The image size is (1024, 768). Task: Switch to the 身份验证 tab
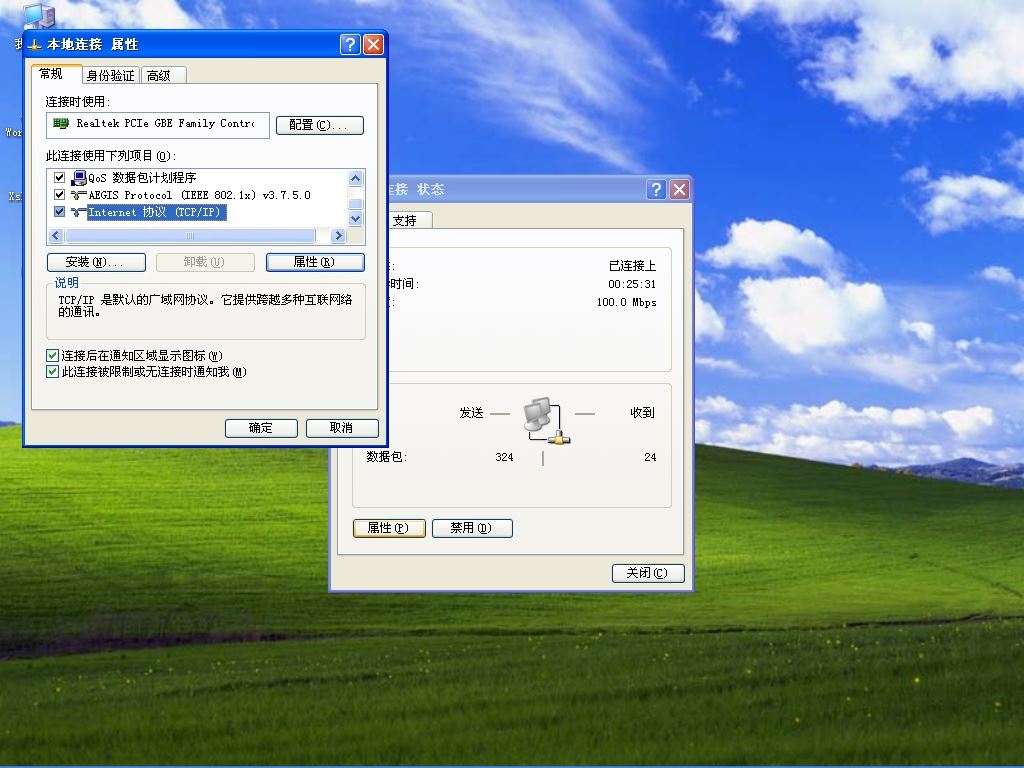pos(110,76)
